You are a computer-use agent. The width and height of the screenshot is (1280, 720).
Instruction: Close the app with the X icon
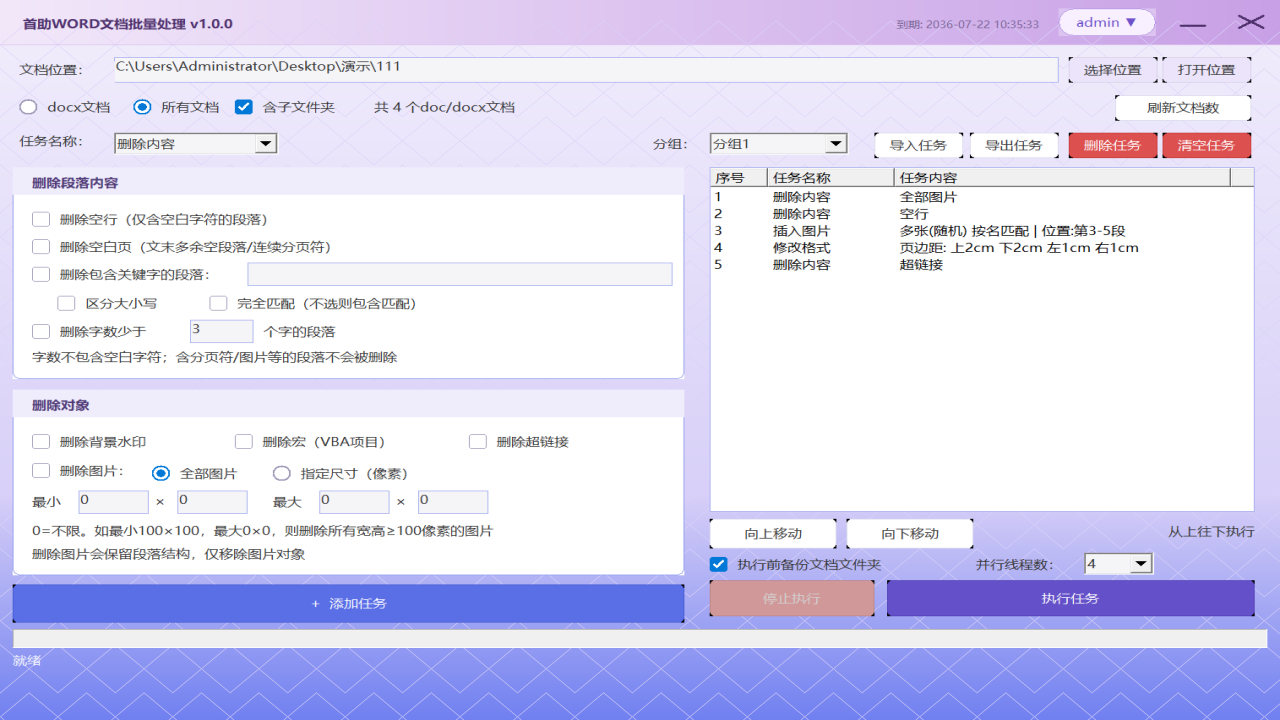1251,22
